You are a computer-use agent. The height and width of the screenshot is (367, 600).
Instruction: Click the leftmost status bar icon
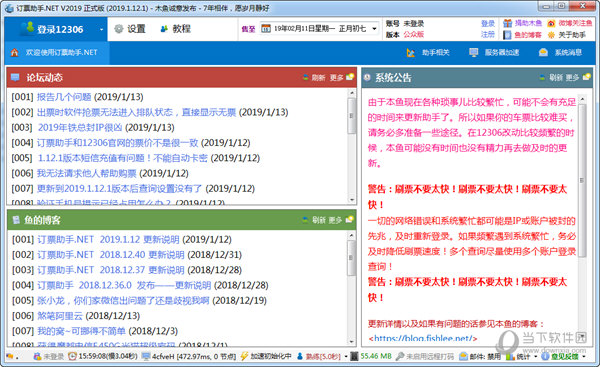tap(10, 356)
